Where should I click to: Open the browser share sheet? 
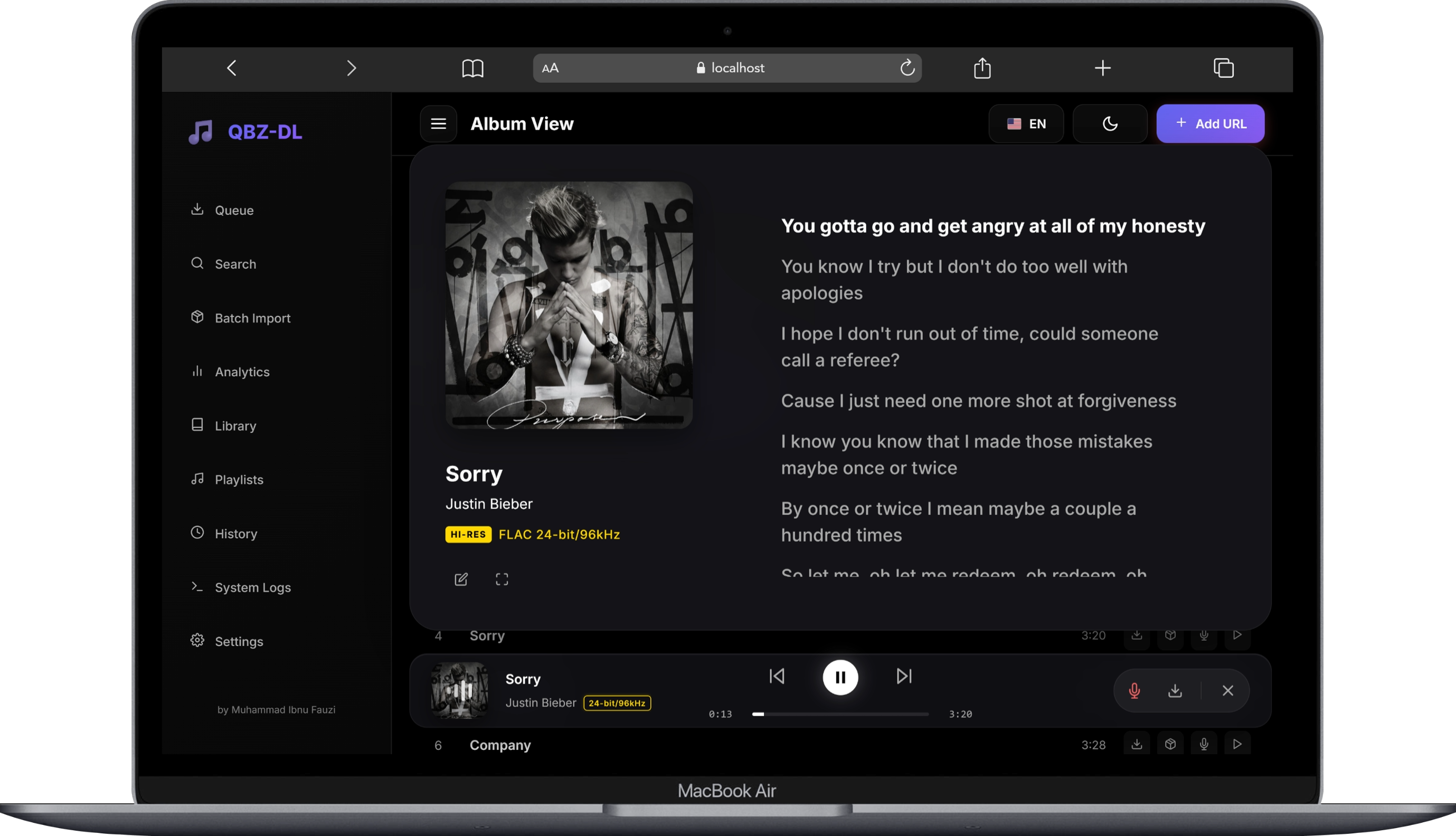[982, 68]
